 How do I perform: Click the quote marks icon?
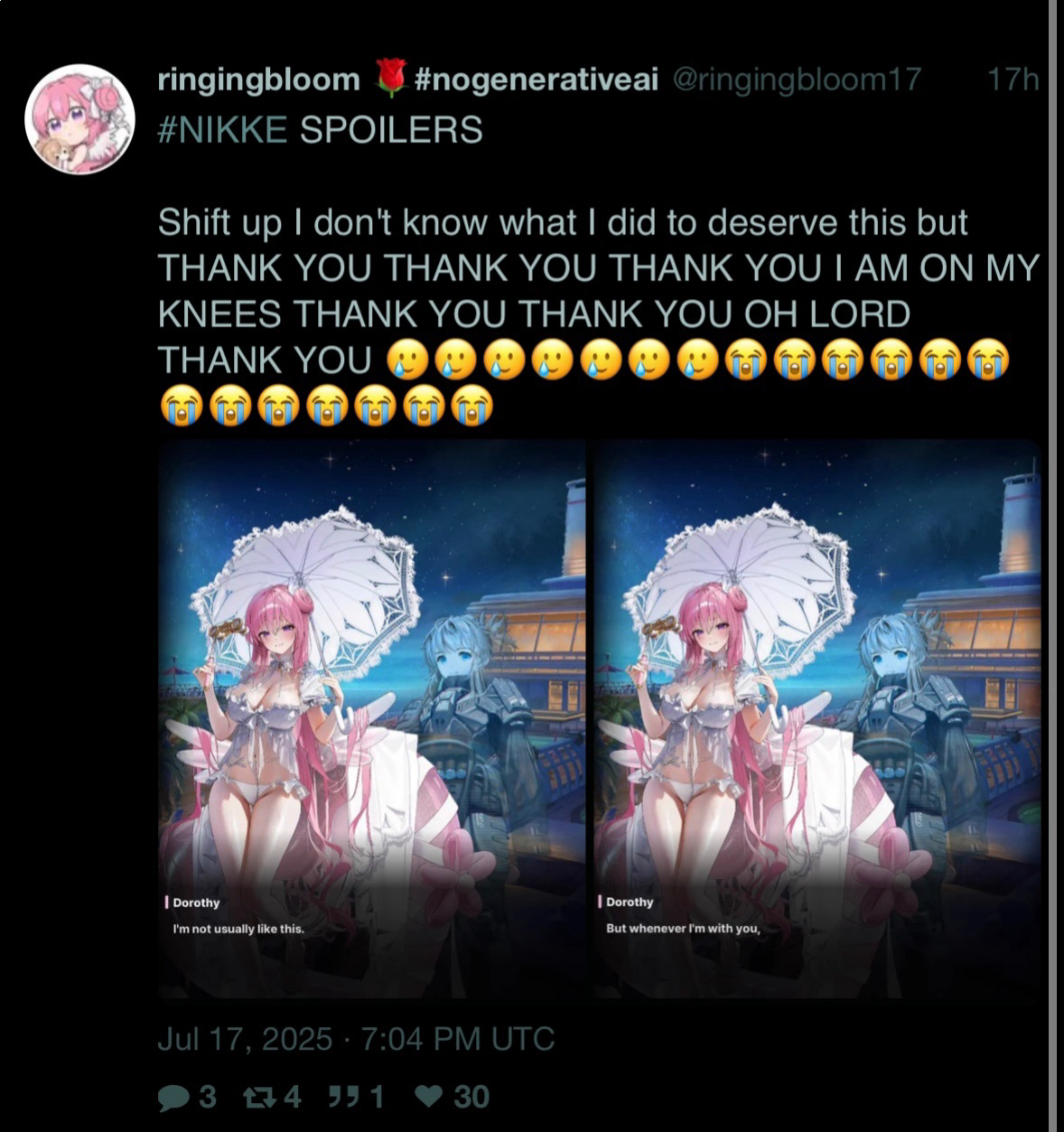point(343,1098)
